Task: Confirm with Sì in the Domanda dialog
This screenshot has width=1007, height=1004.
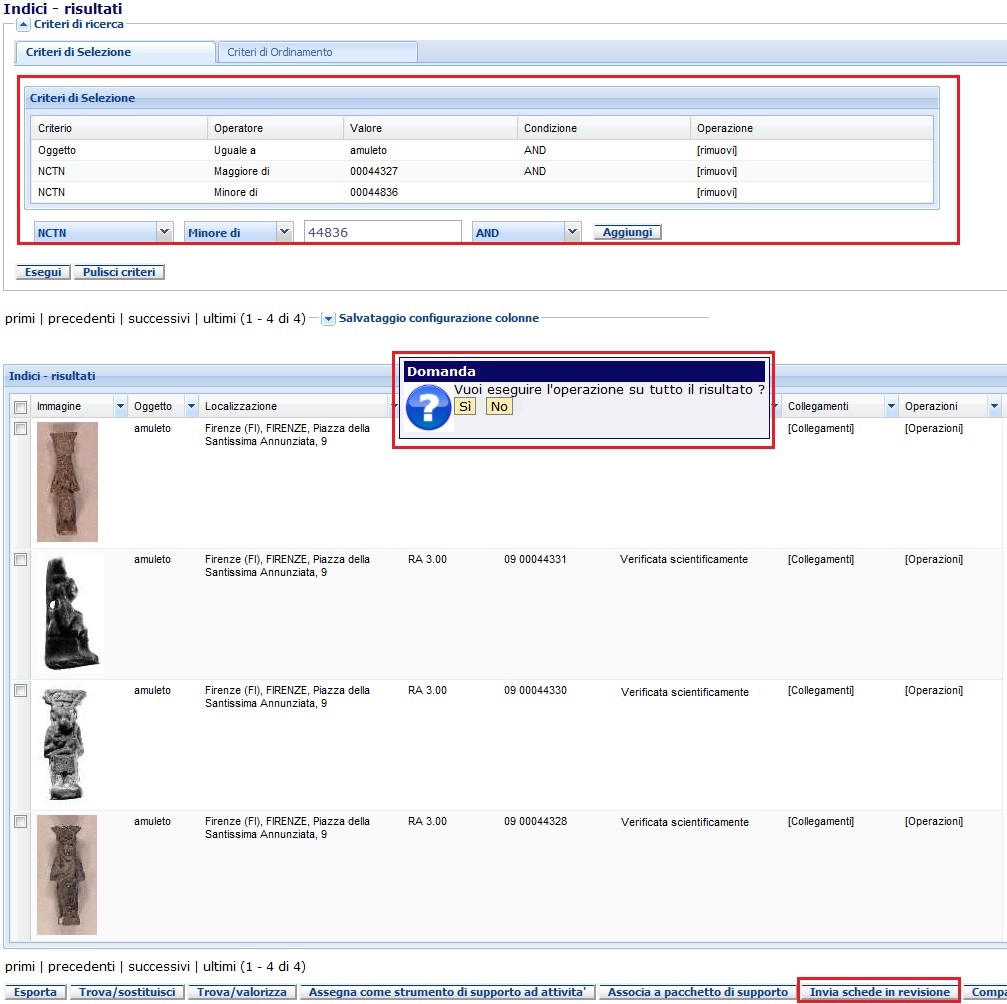Action: click(x=465, y=407)
